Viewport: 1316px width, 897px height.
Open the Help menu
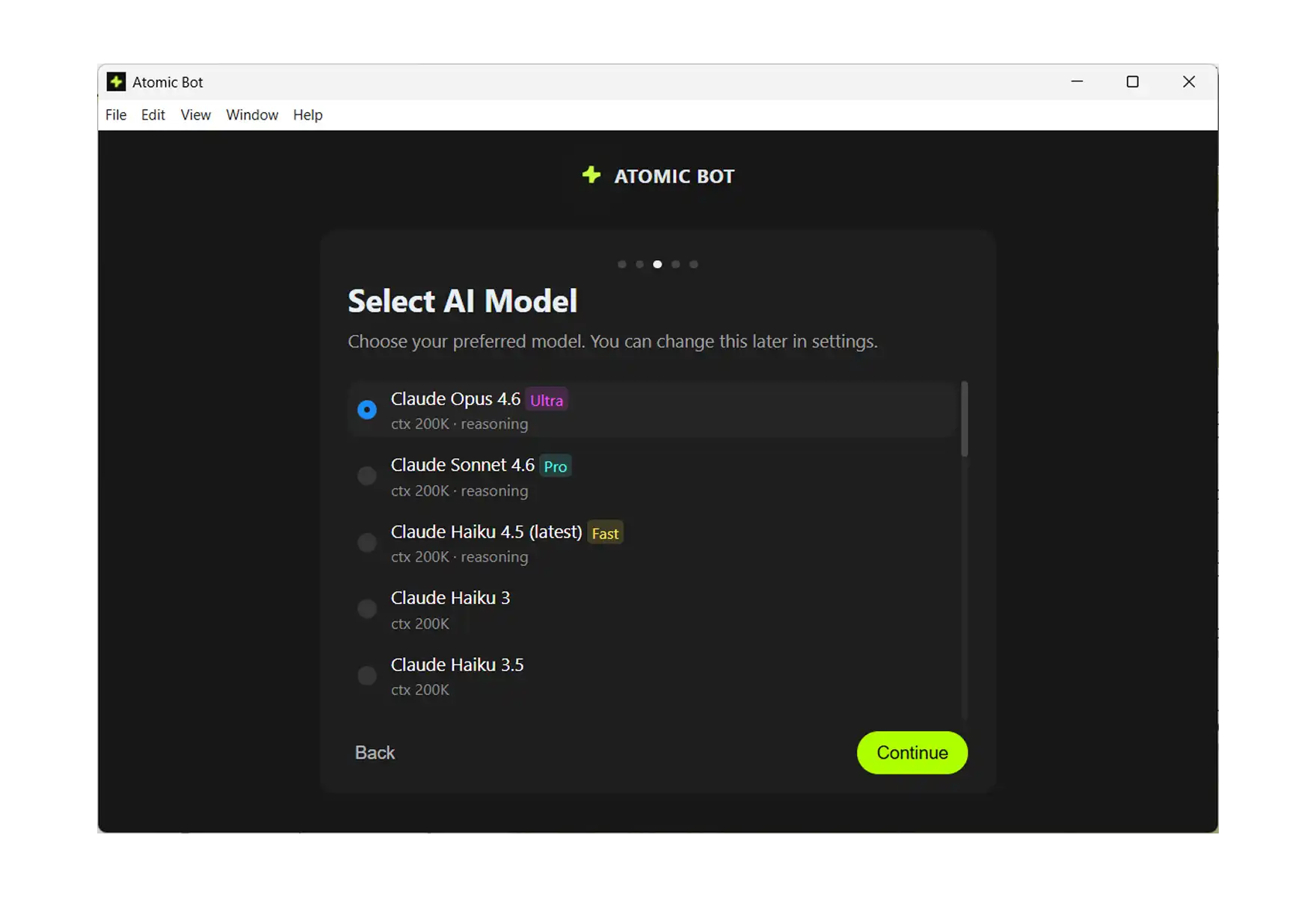click(x=307, y=114)
